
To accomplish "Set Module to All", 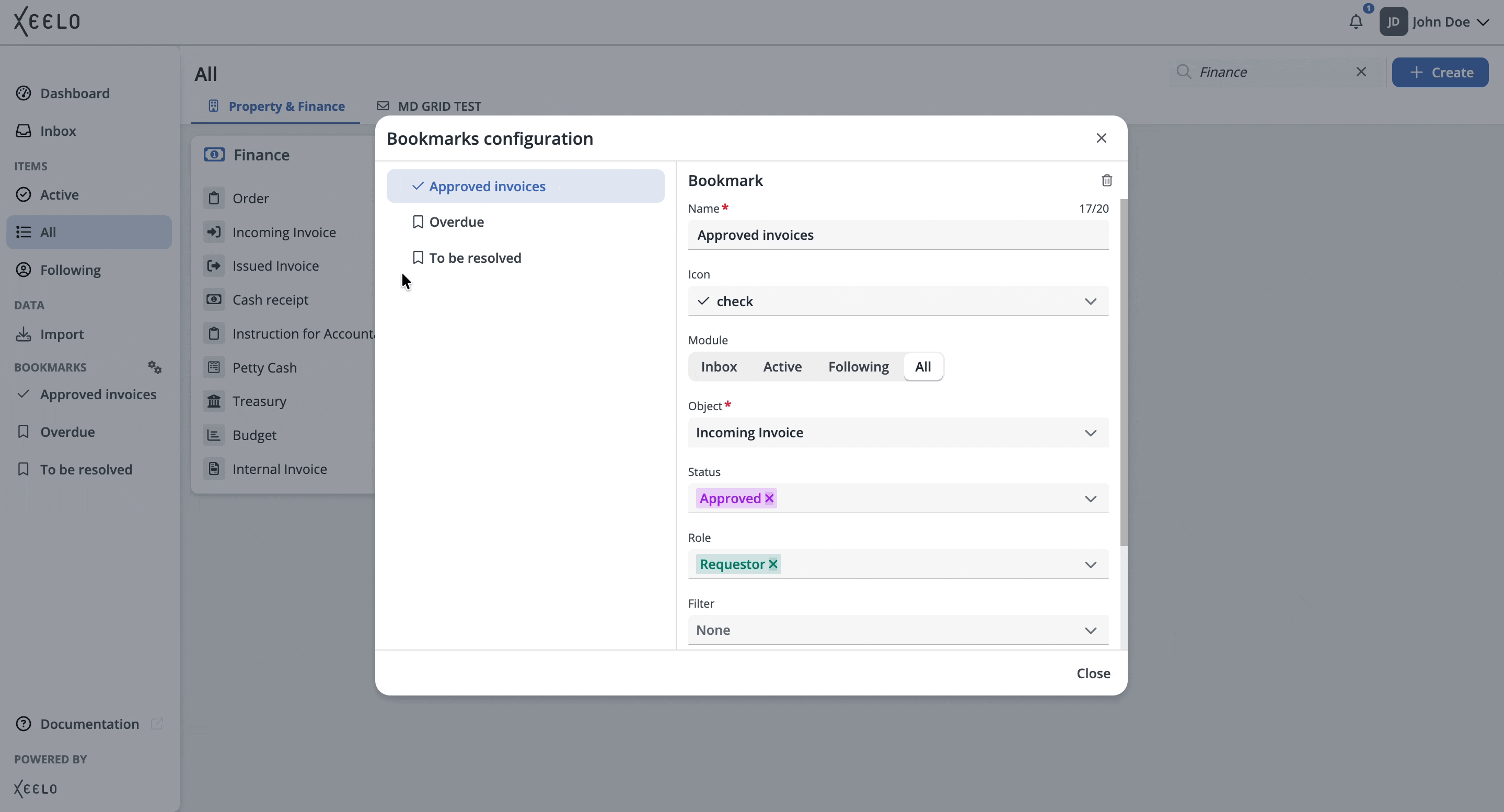I will pos(922,367).
